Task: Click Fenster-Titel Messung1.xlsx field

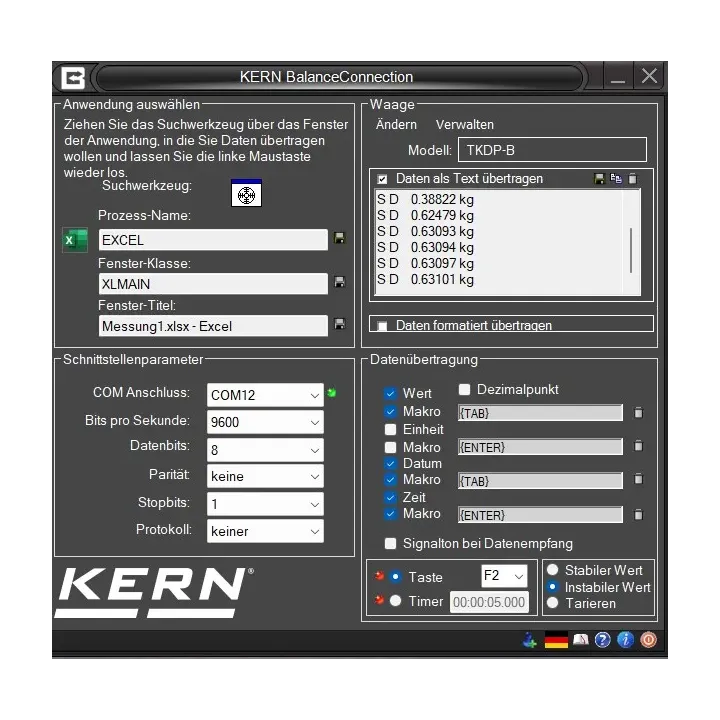Action: click(x=213, y=326)
